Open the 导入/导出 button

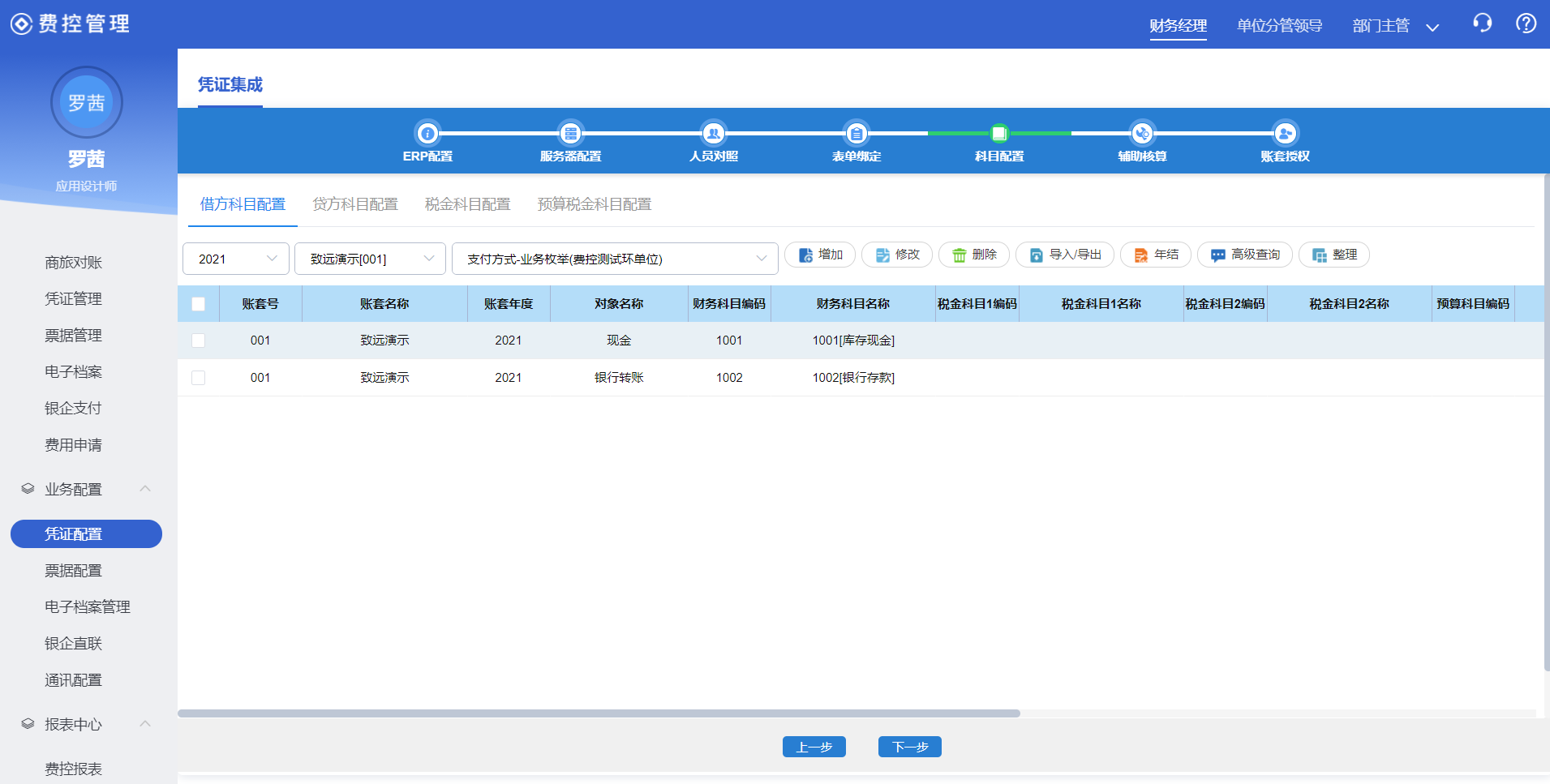(1065, 255)
